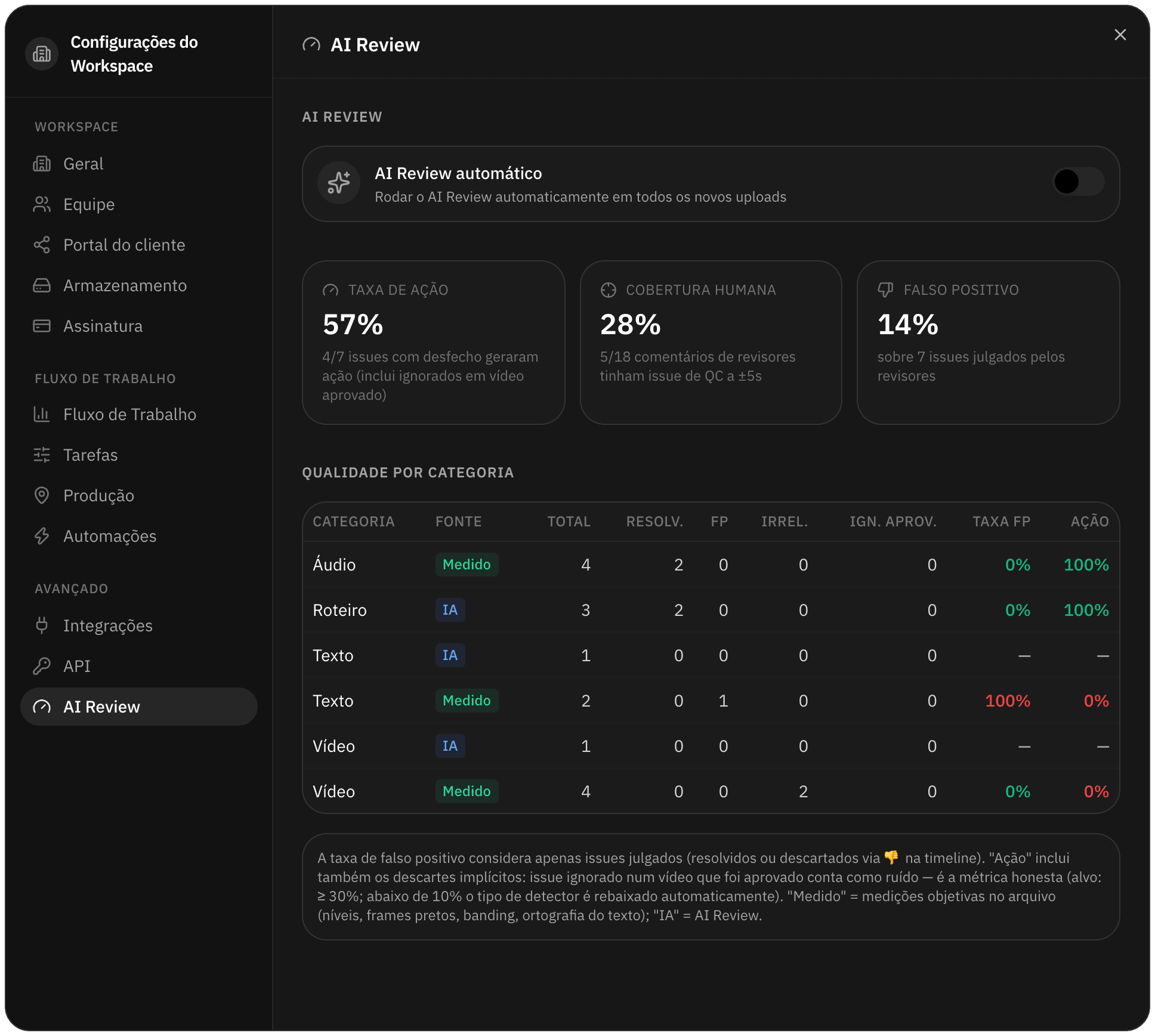
Task: Select Produção in sidebar
Action: (139, 495)
